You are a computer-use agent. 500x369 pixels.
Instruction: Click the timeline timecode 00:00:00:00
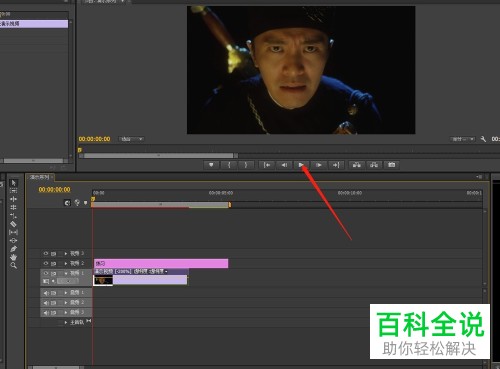pos(54,190)
